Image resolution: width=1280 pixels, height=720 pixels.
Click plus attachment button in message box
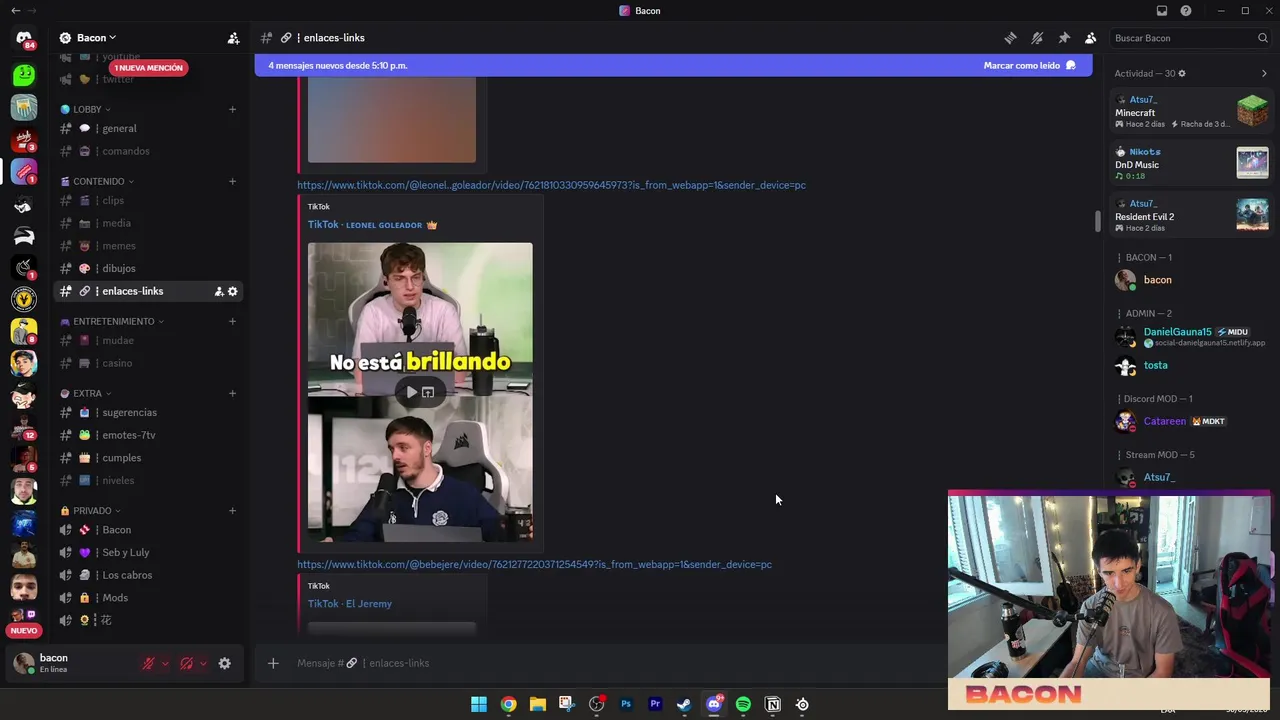point(273,663)
